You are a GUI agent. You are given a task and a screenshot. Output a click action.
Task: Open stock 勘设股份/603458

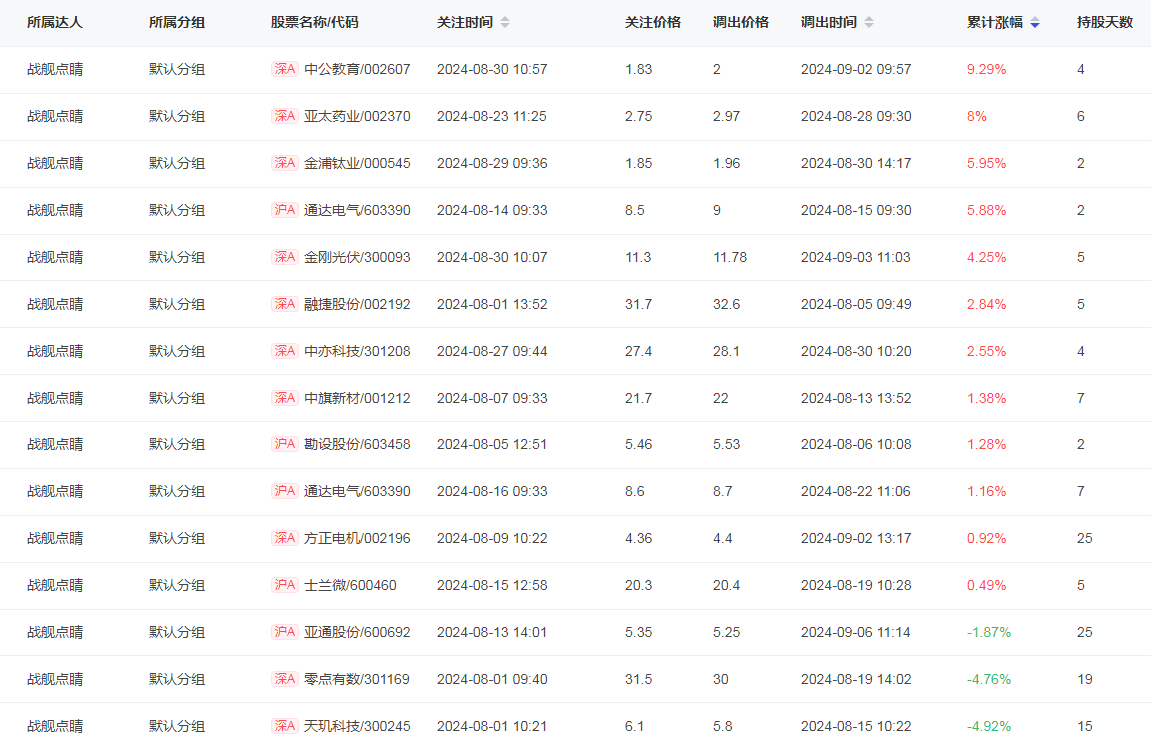(357, 444)
